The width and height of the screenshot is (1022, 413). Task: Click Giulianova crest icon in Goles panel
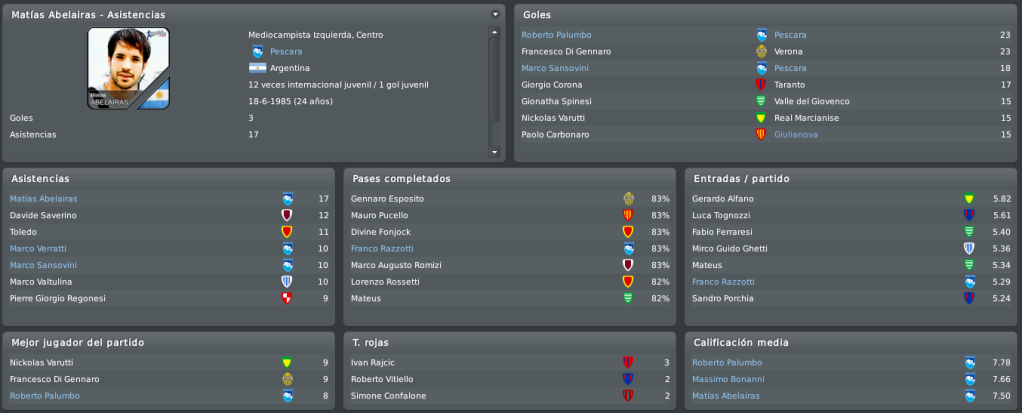[x=761, y=134]
